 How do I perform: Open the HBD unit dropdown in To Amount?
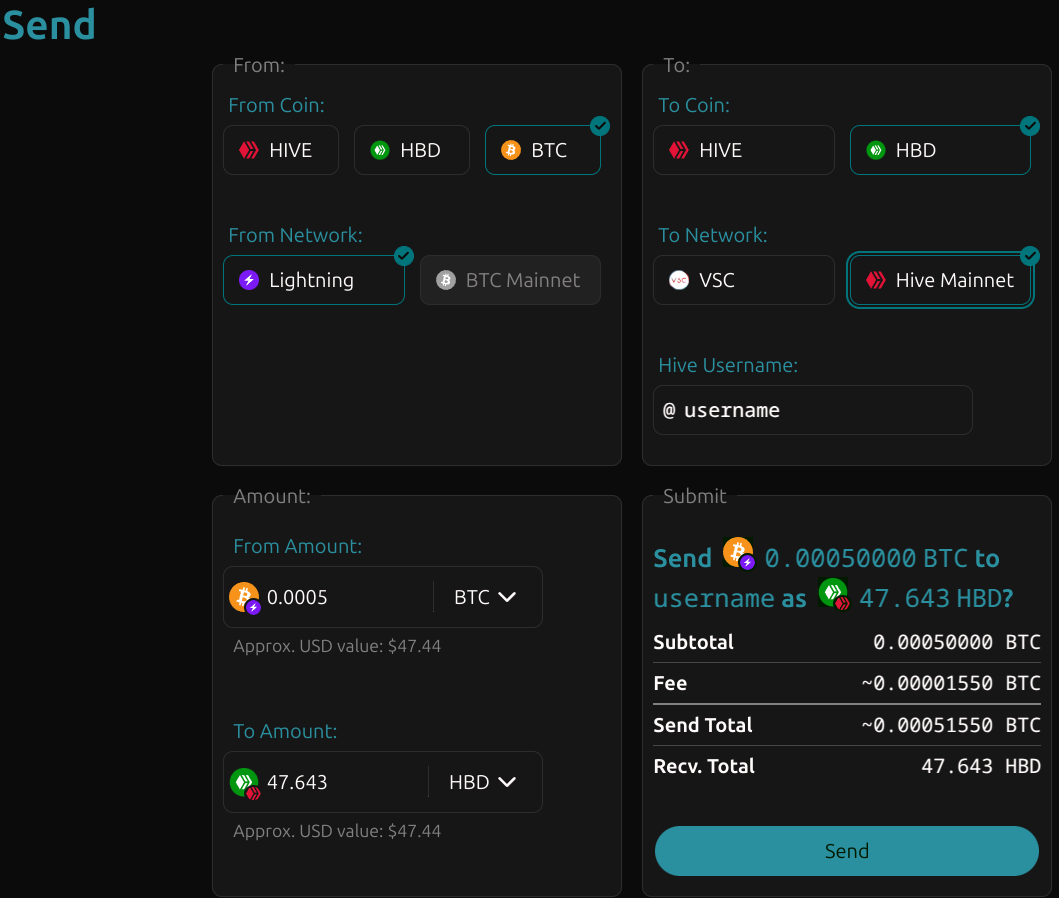pyautogui.click(x=482, y=782)
